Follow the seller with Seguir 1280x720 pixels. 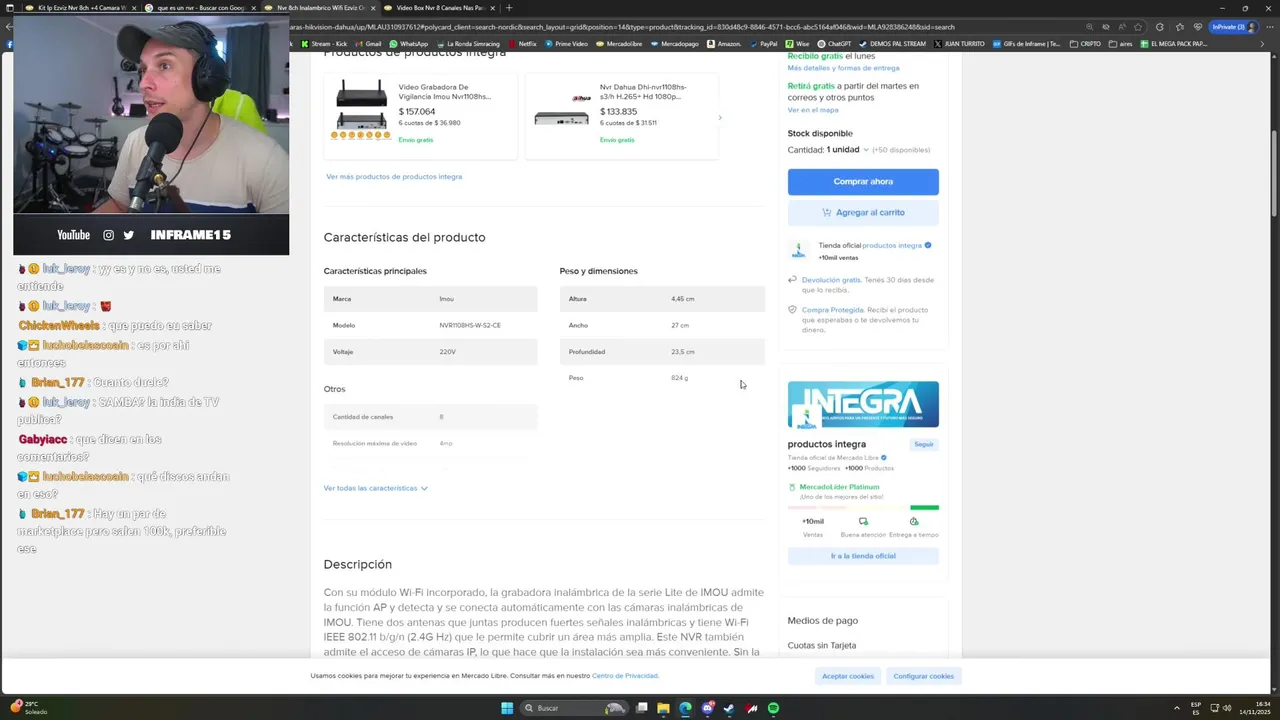coord(924,444)
